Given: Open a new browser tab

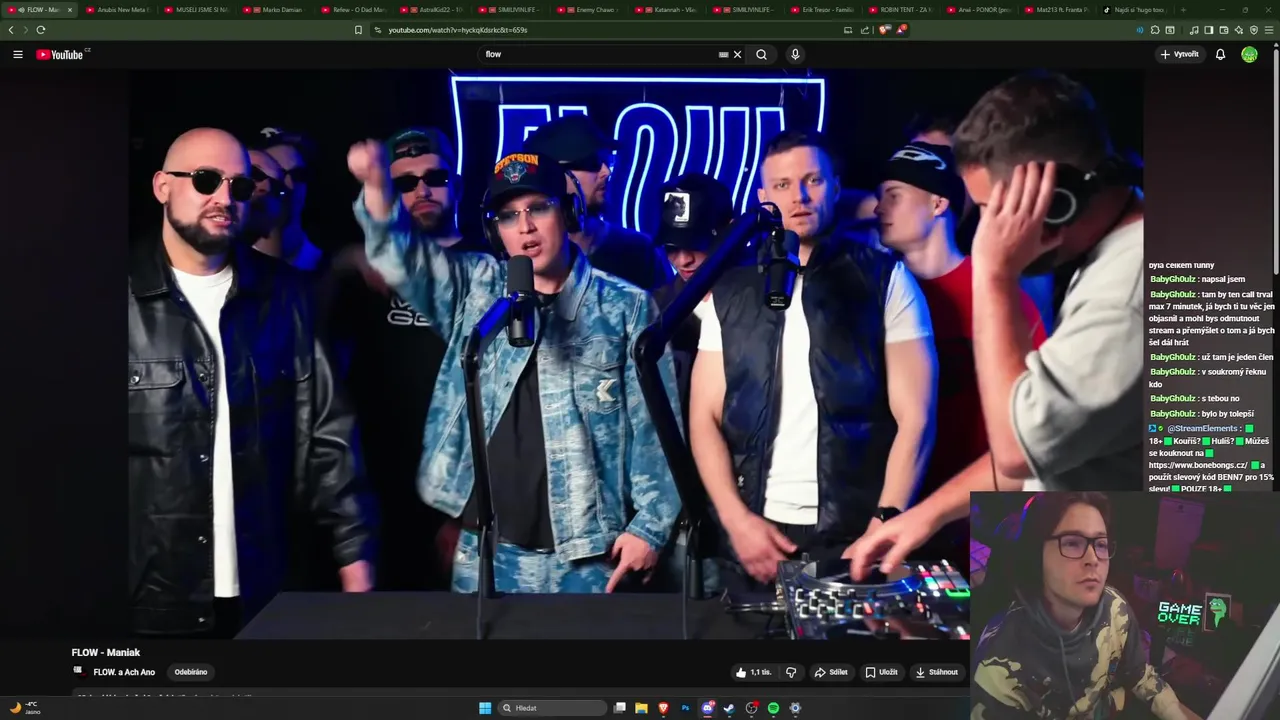Looking at the screenshot, I should [x=1183, y=10].
